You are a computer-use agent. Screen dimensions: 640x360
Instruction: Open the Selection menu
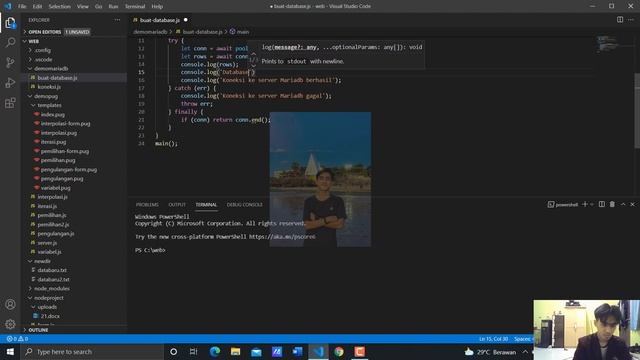pyautogui.click(x=60, y=7)
